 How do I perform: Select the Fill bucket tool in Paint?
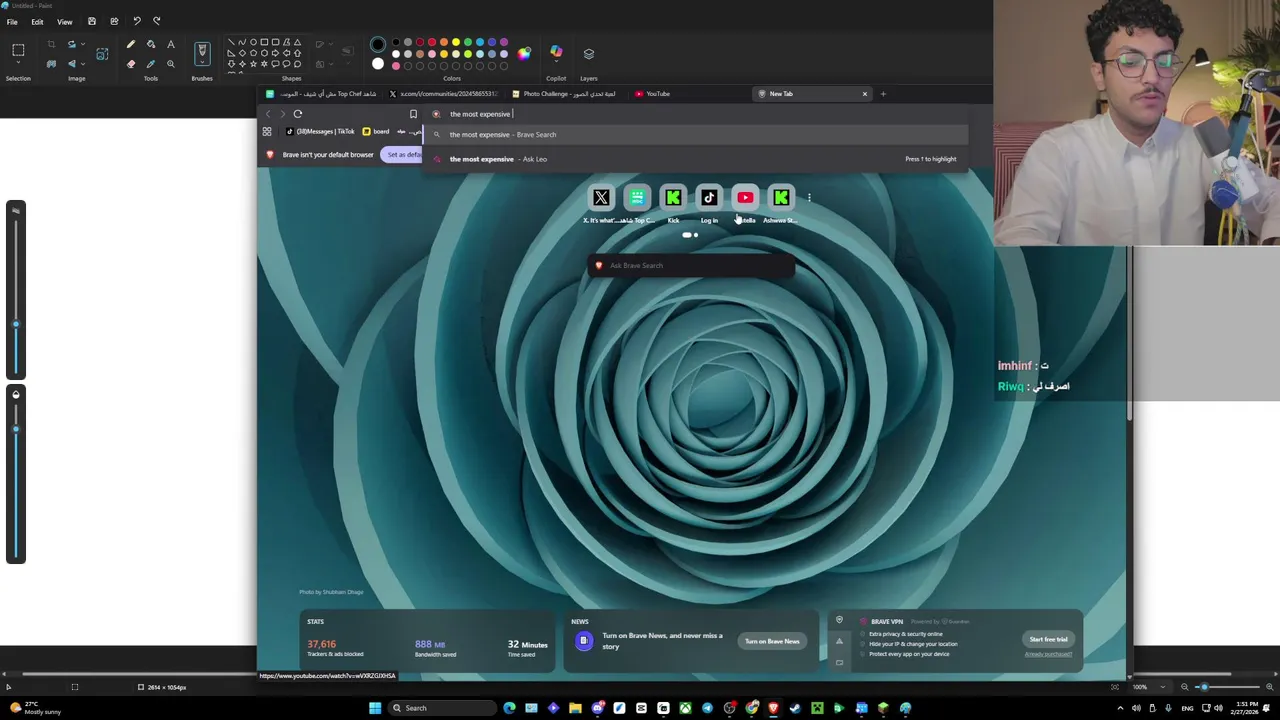(151, 44)
